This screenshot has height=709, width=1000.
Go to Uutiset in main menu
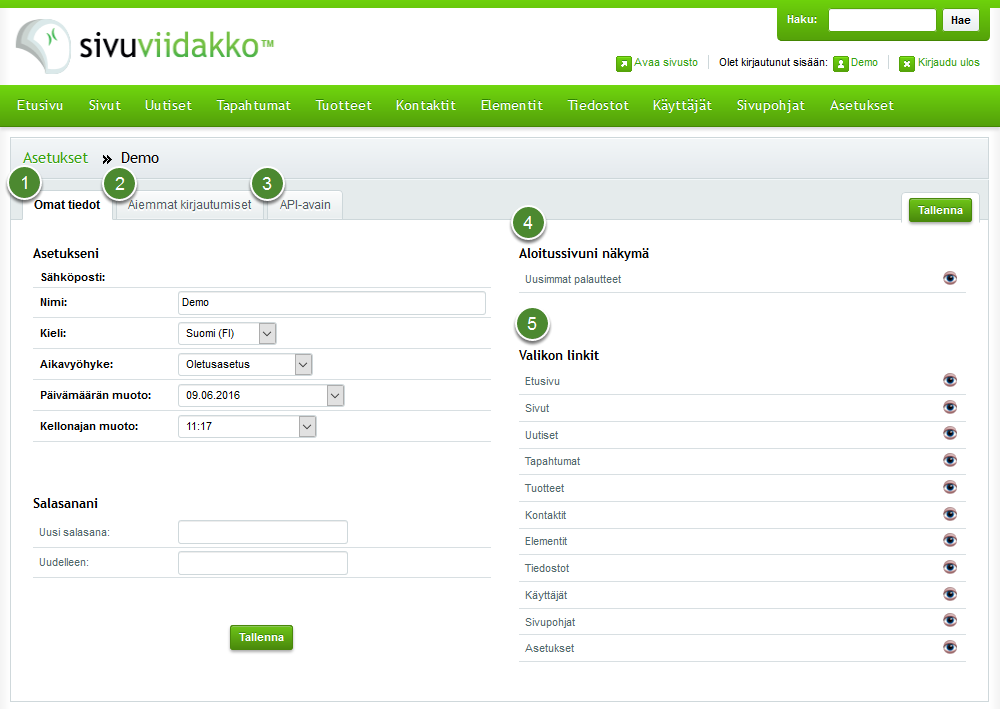click(168, 106)
